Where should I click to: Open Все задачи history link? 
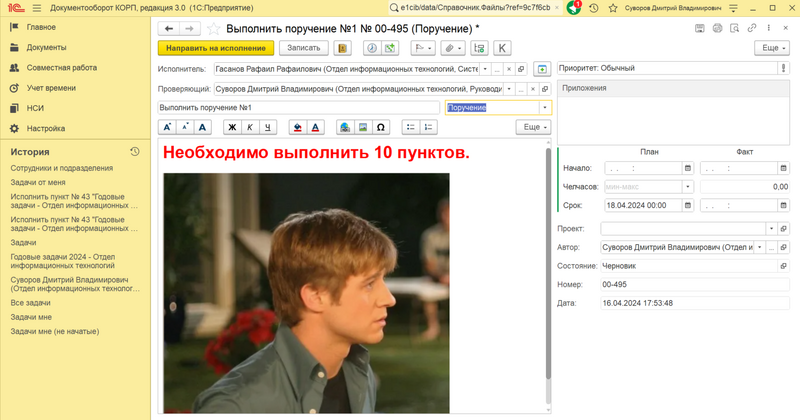30,303
